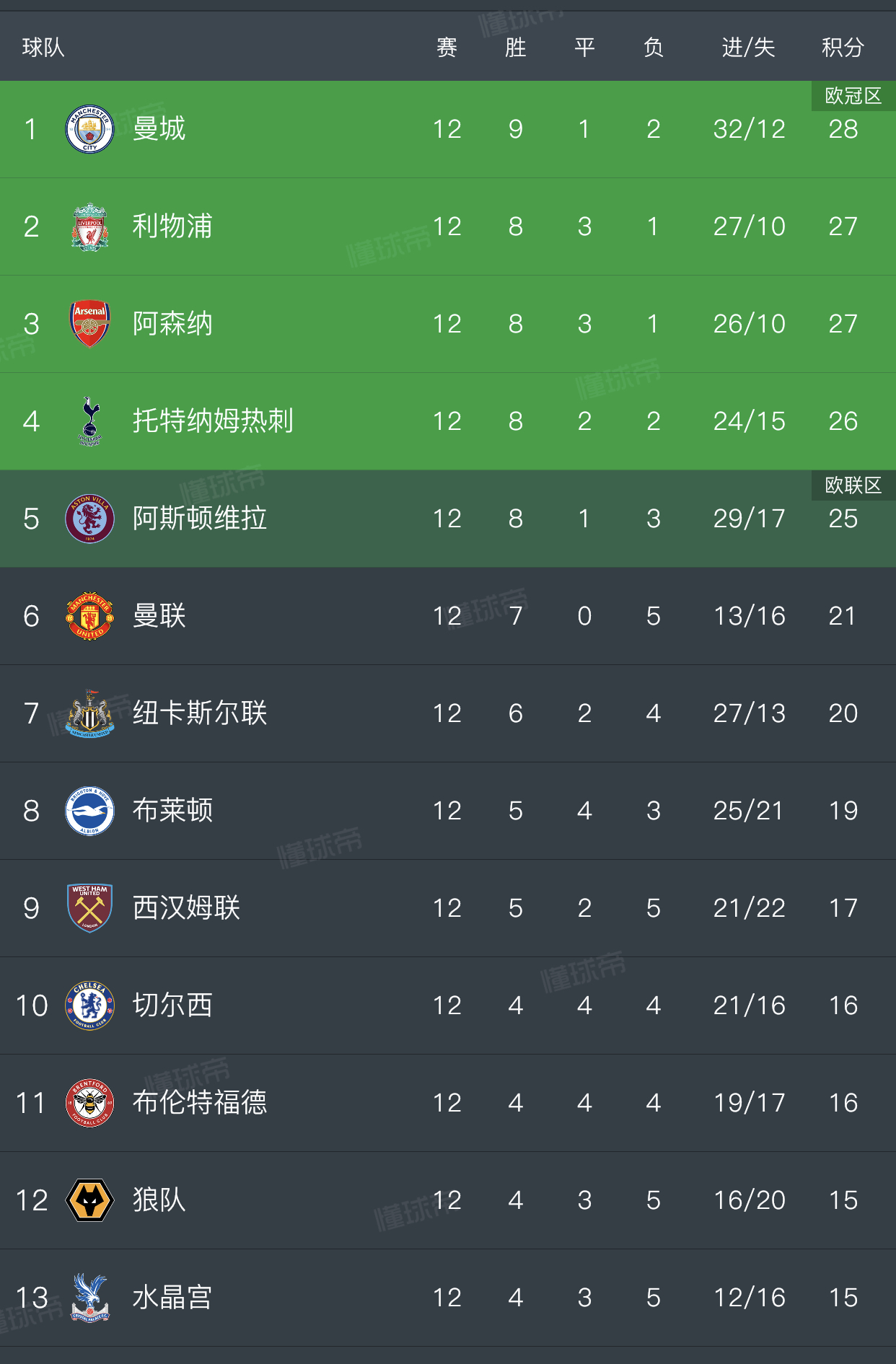Viewport: 896px width, 1364px height.
Task: Click the Wolves wolf-head logo
Action: coord(89,1200)
